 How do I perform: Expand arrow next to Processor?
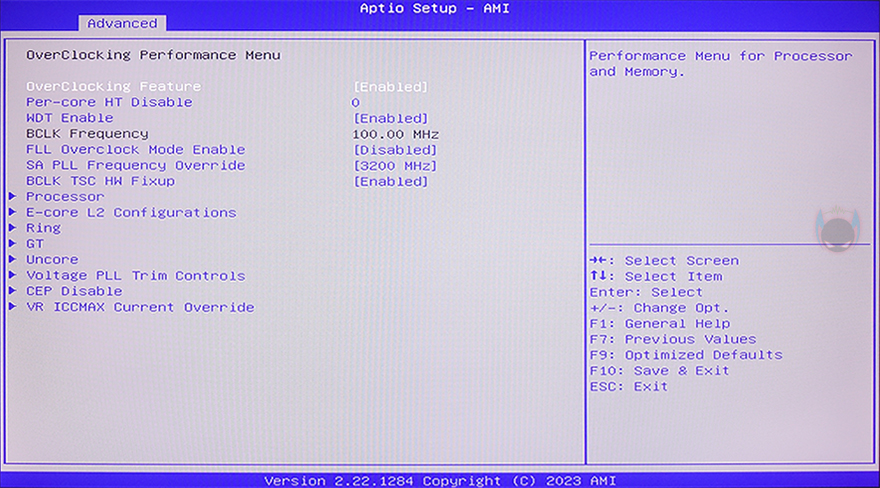(12, 196)
